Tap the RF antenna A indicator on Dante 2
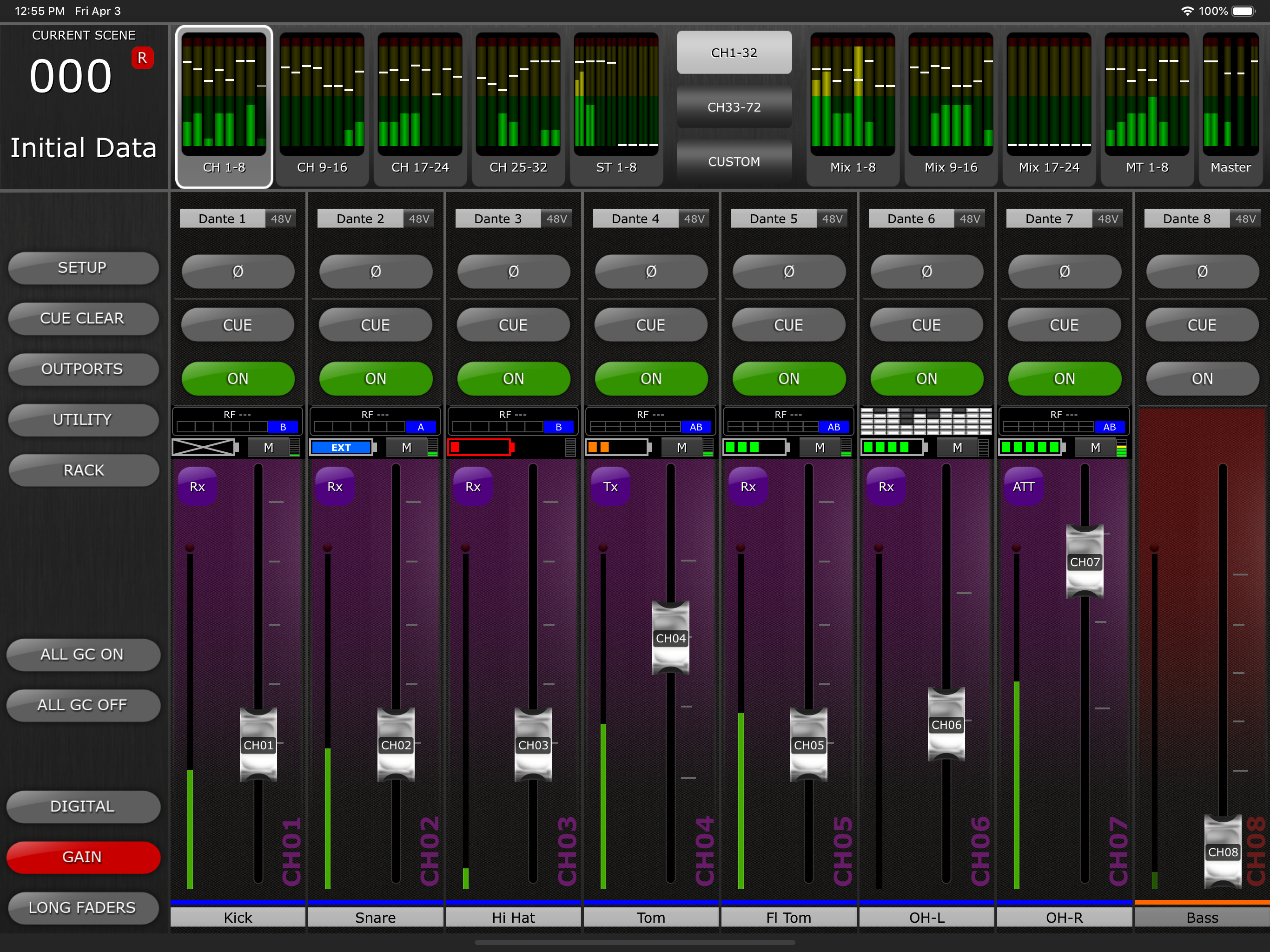Viewport: 1270px width, 952px height. click(x=421, y=427)
